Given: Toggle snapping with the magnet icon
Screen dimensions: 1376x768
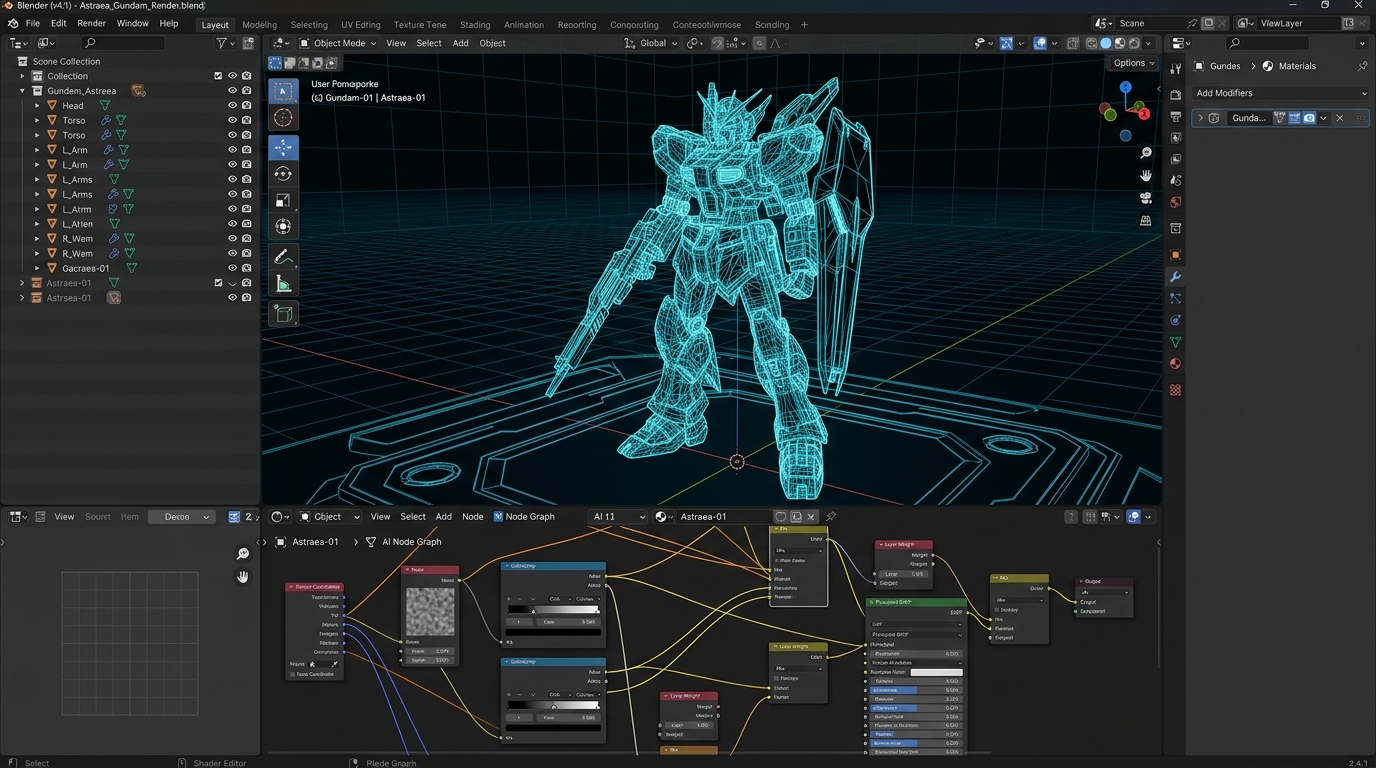Looking at the screenshot, I should pyautogui.click(x=717, y=43).
